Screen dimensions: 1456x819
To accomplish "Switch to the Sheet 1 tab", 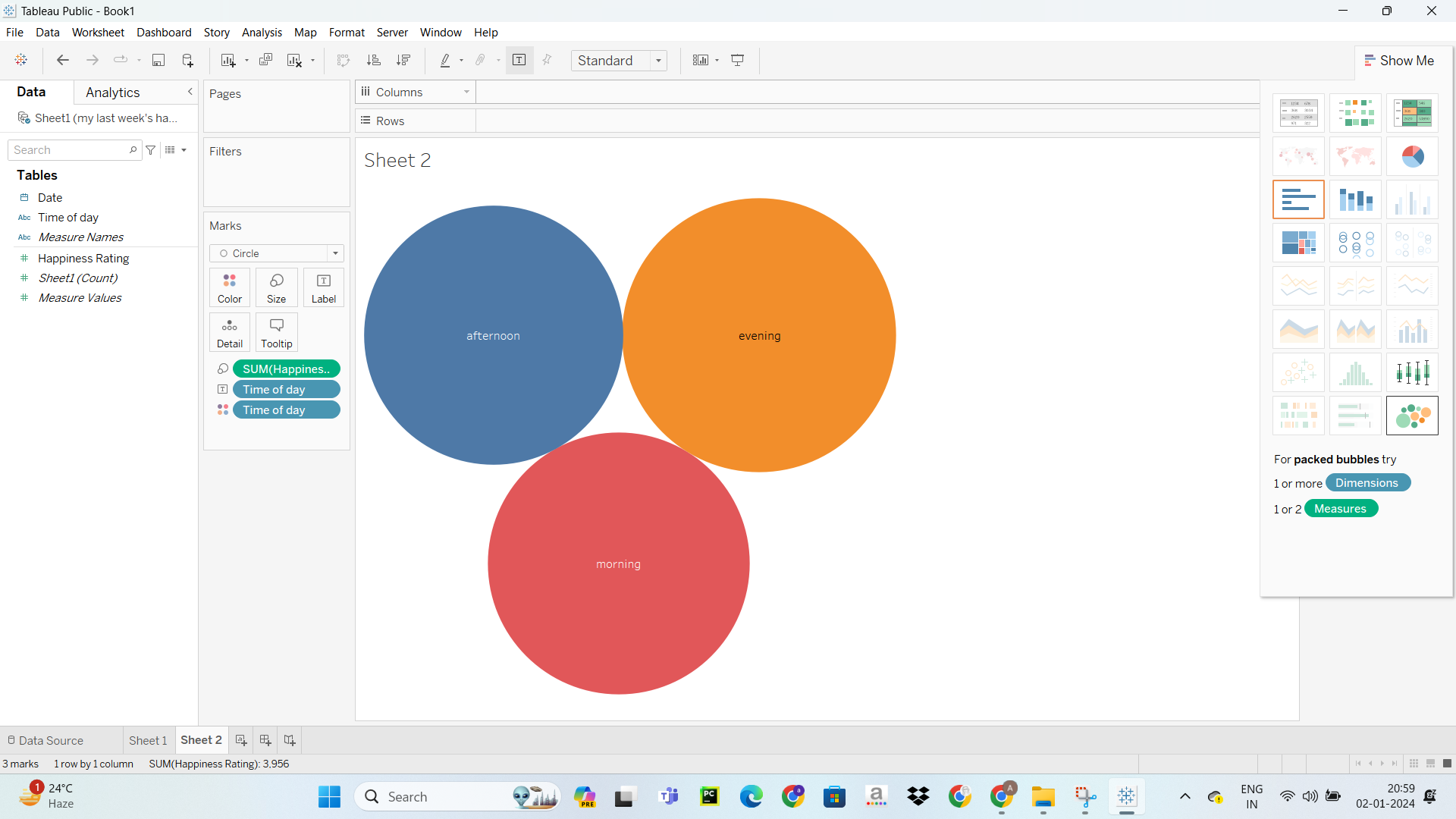I will coord(148,740).
